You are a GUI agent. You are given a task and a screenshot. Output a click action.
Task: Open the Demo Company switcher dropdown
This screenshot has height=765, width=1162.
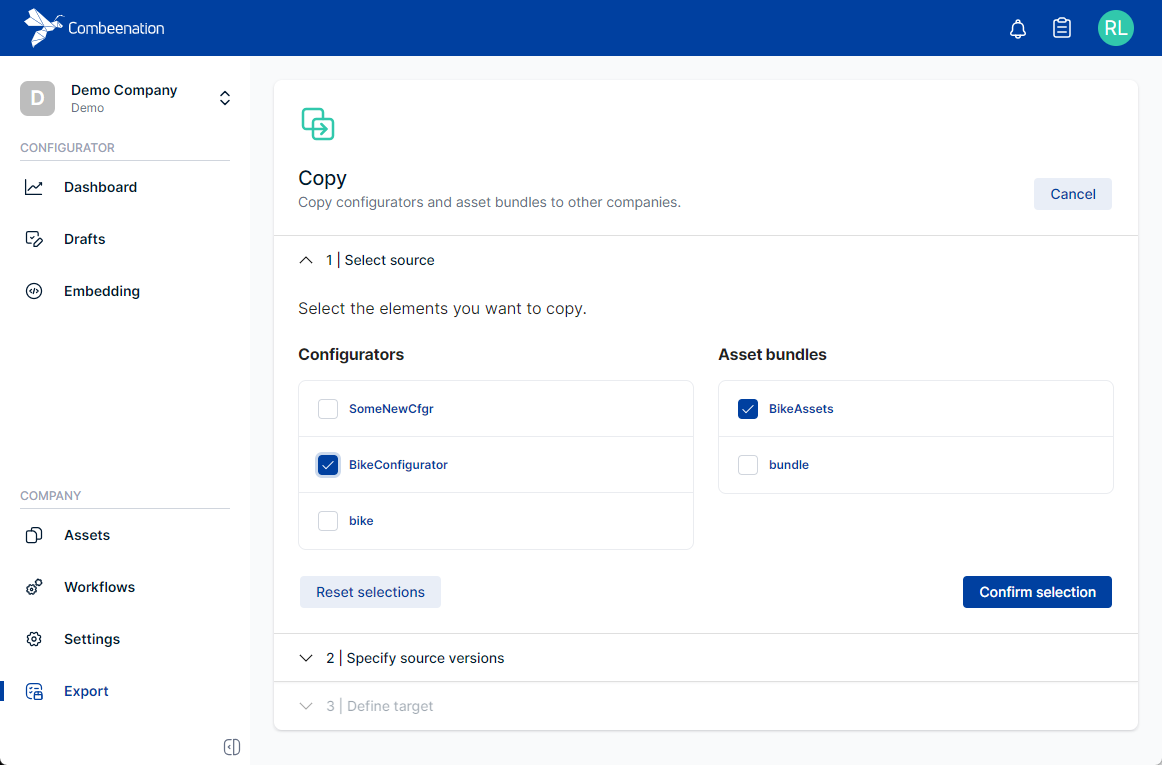point(225,98)
